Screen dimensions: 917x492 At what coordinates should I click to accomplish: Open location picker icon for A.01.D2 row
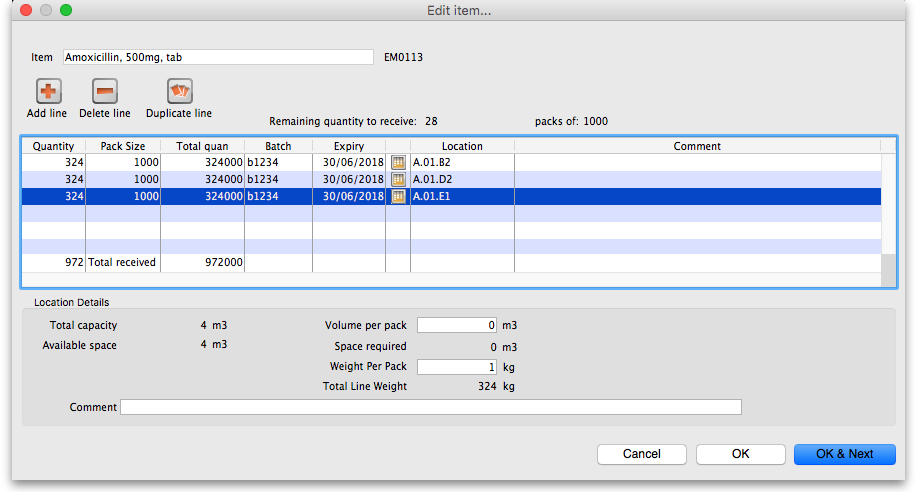(x=398, y=179)
